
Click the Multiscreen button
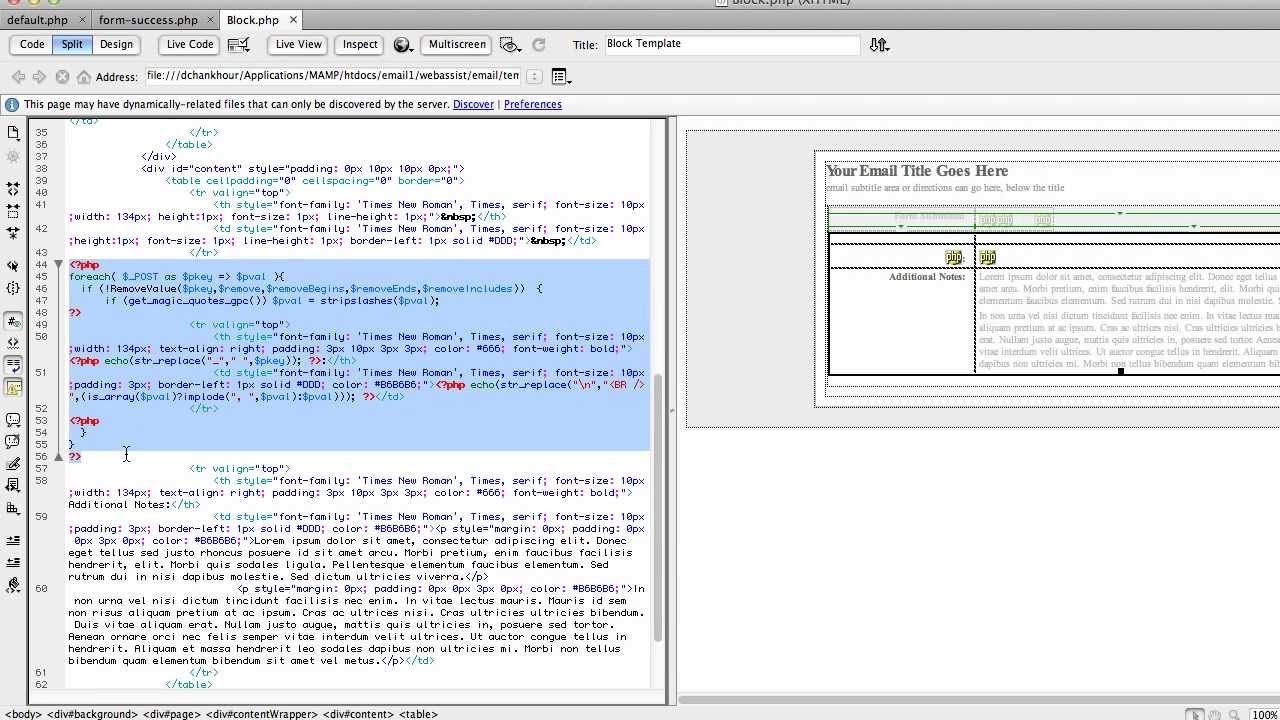tap(457, 44)
